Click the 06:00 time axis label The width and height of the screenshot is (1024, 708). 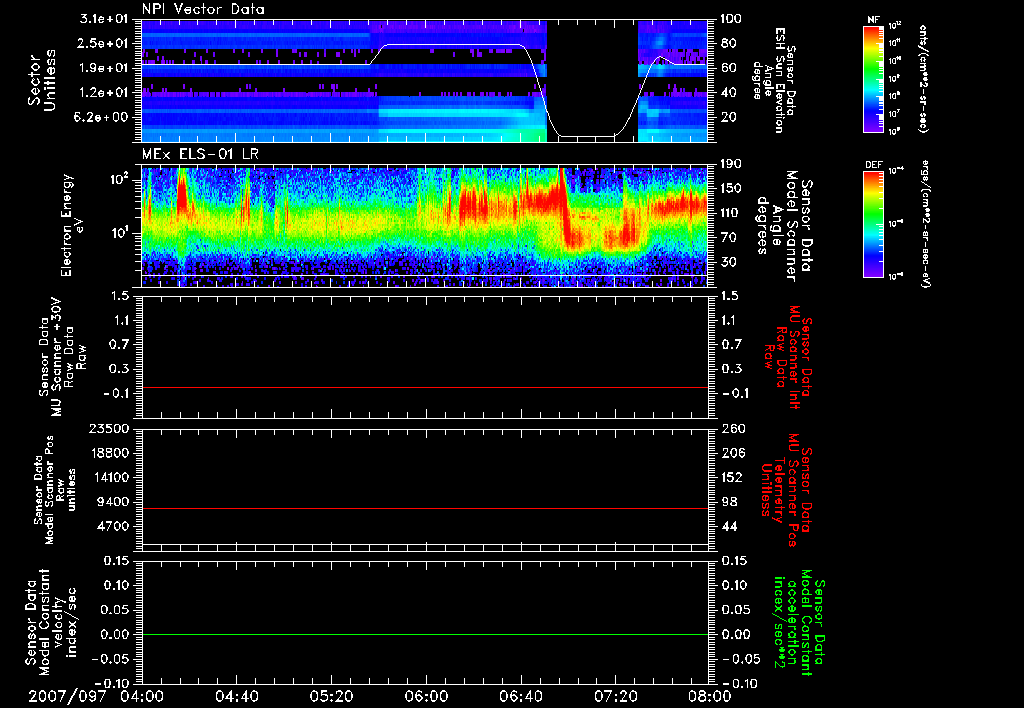point(425,696)
